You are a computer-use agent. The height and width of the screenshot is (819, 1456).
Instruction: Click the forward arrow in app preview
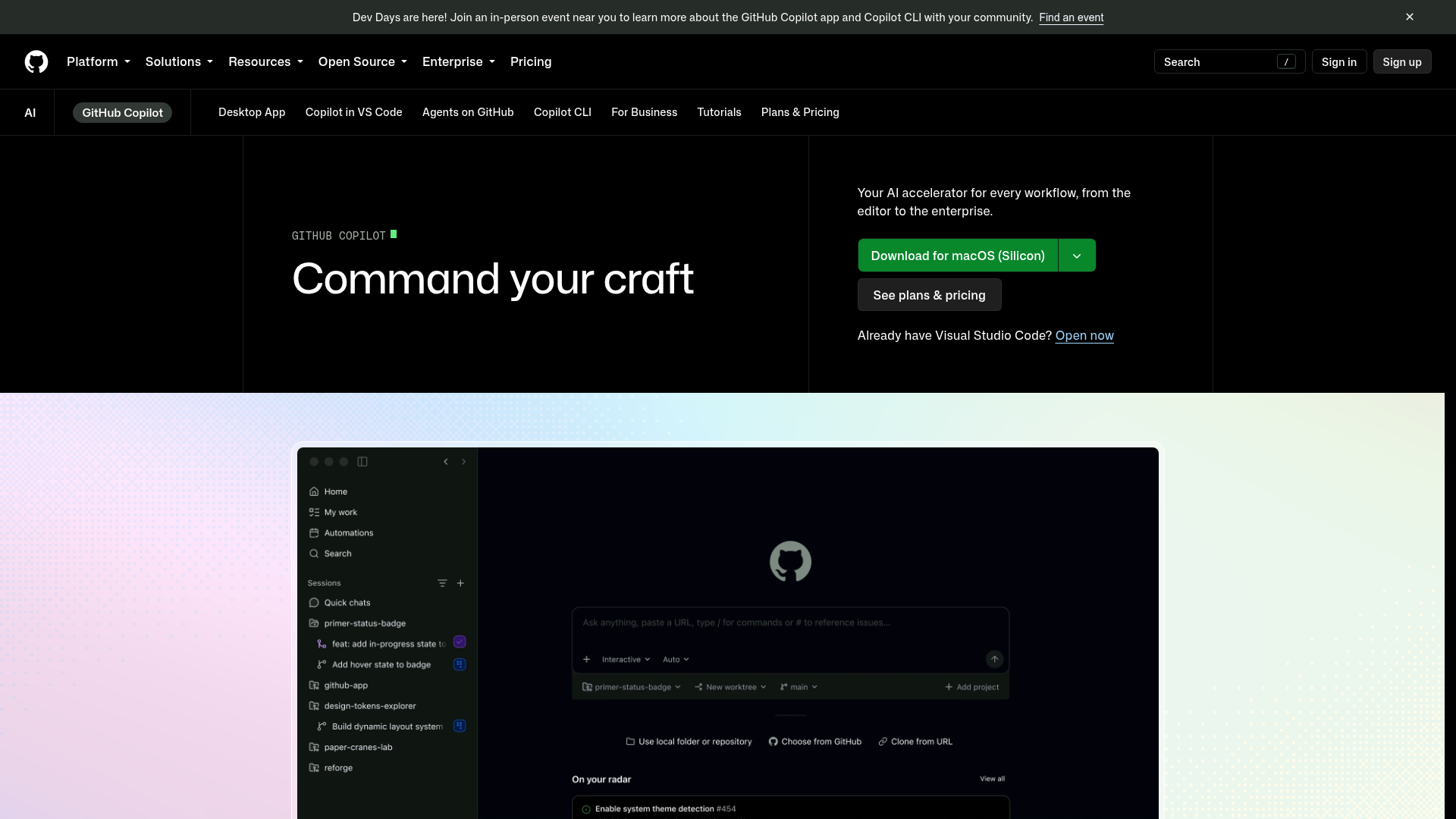463,462
